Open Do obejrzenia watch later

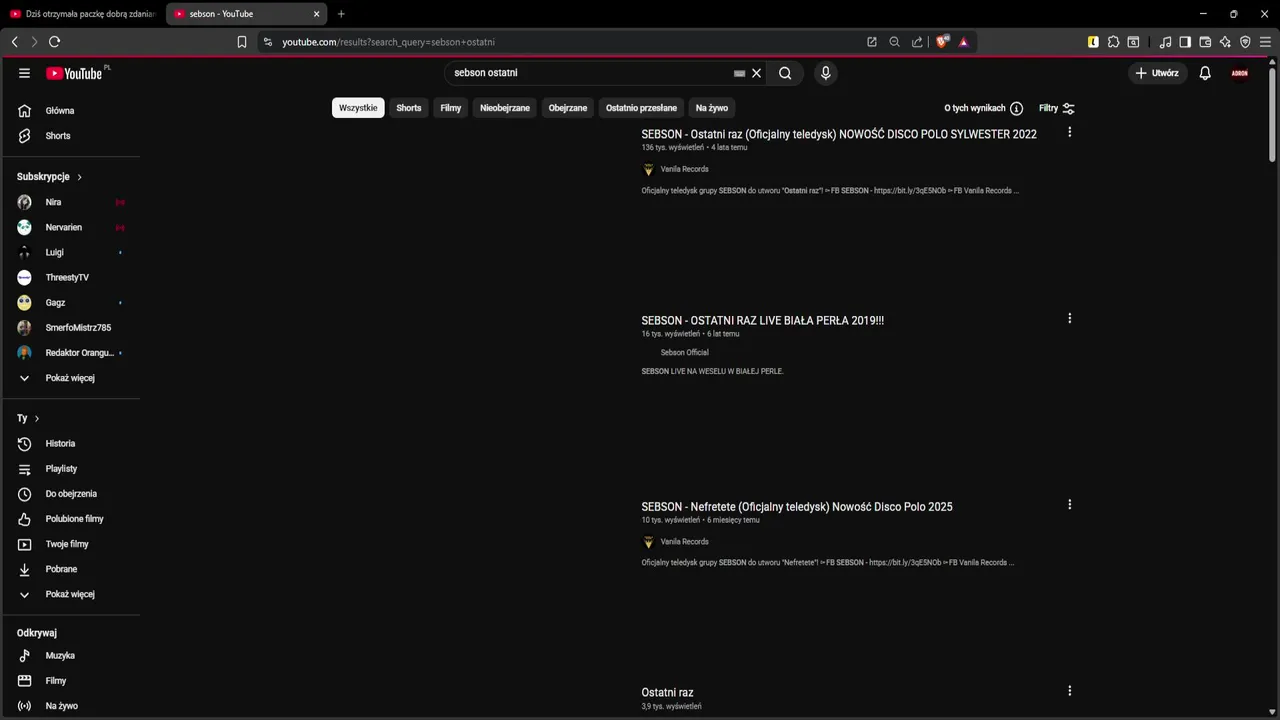pos(70,494)
